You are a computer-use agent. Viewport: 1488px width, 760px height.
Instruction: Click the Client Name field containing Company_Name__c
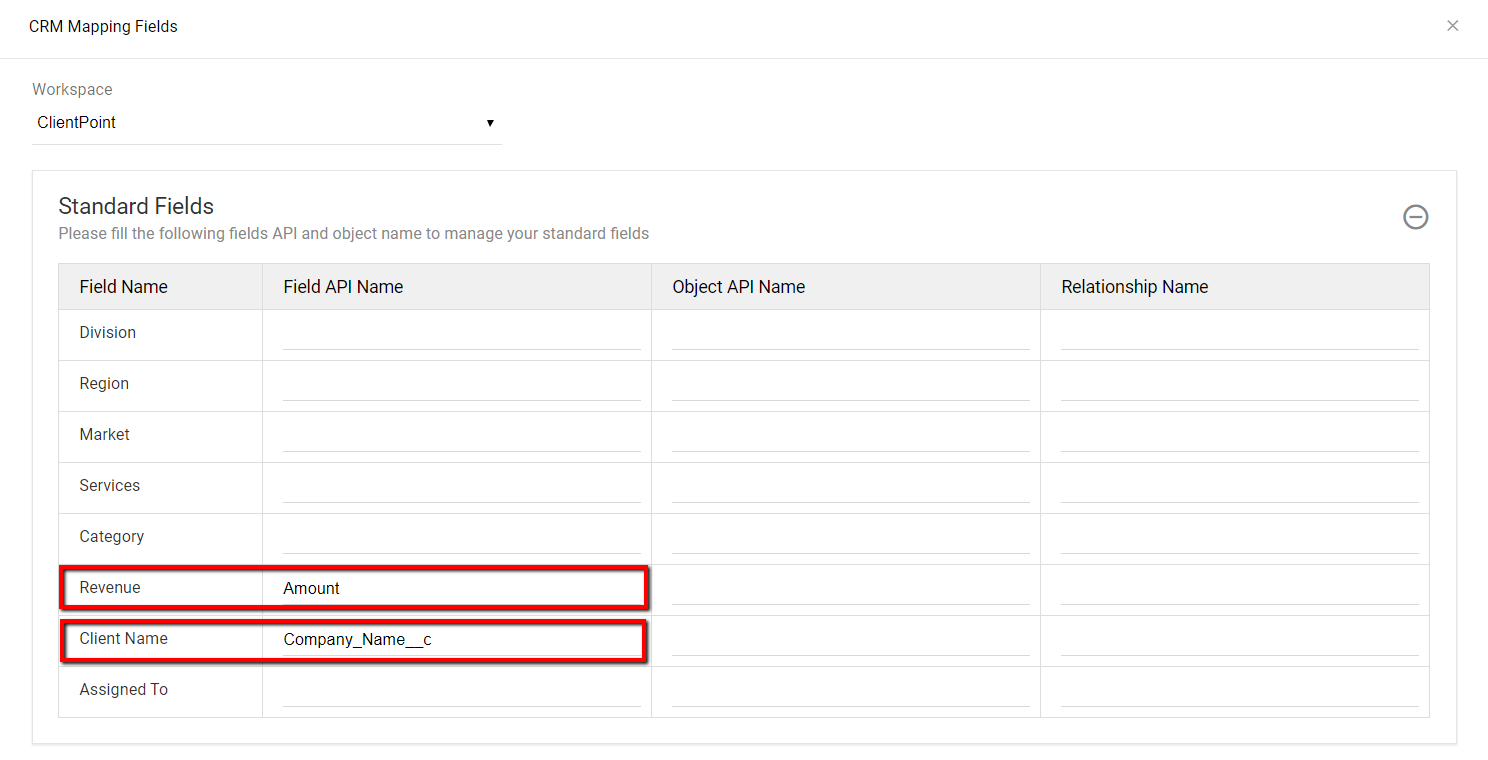[x=461, y=639]
